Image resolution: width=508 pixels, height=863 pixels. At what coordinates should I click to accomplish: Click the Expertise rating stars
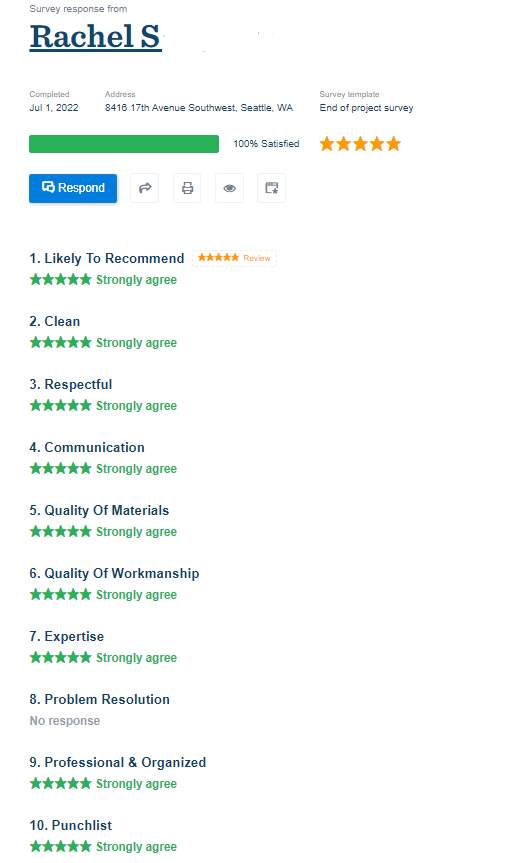[x=61, y=658]
